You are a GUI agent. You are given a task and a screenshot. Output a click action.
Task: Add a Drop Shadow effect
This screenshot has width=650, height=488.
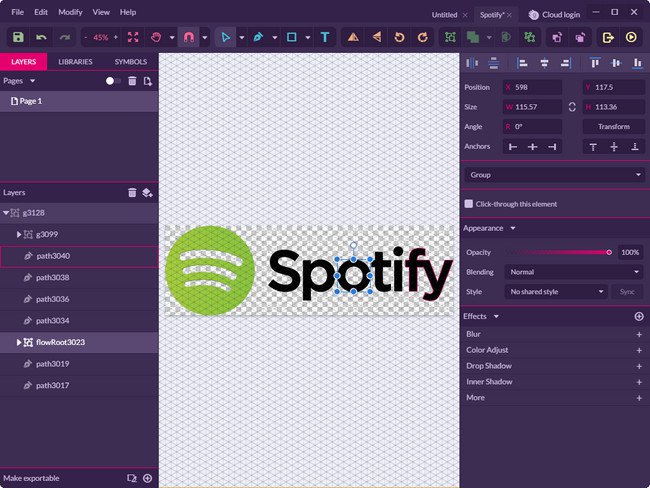[639, 366]
